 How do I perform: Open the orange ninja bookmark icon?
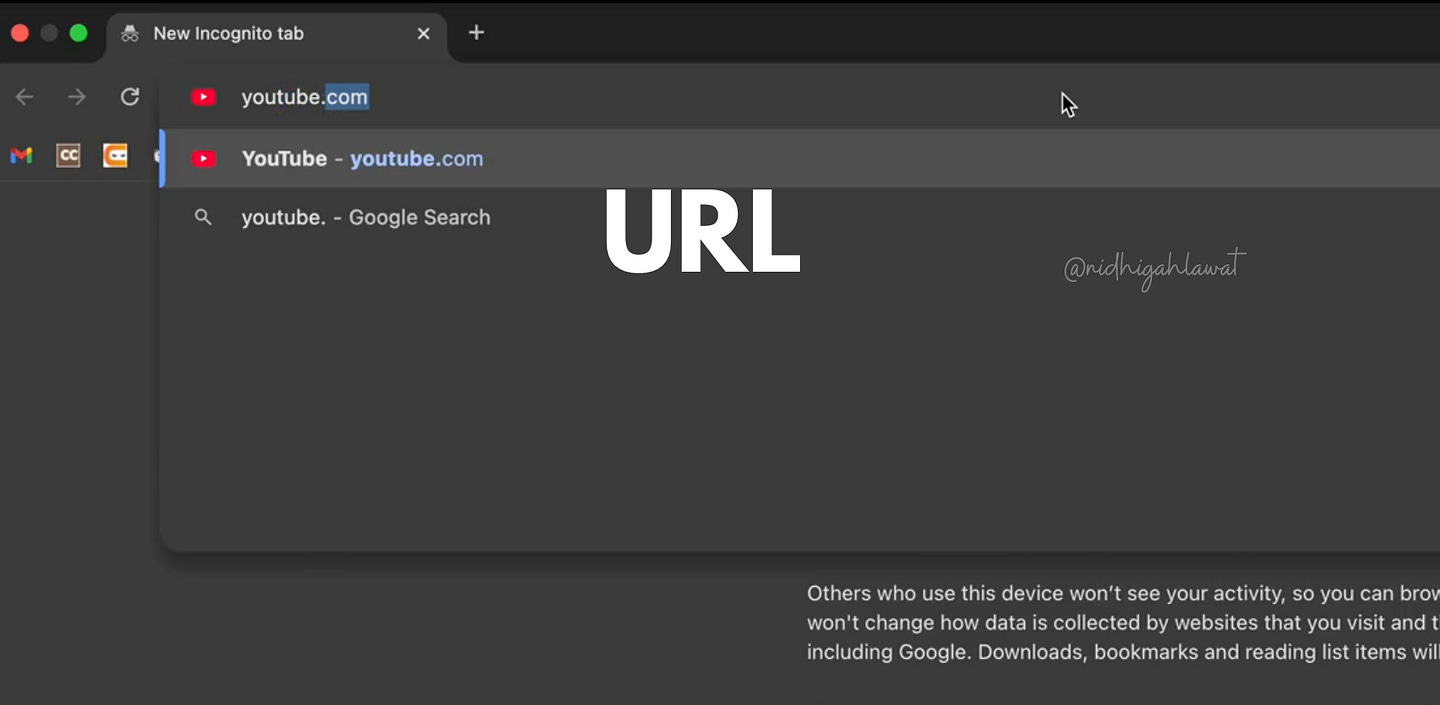(x=114, y=155)
